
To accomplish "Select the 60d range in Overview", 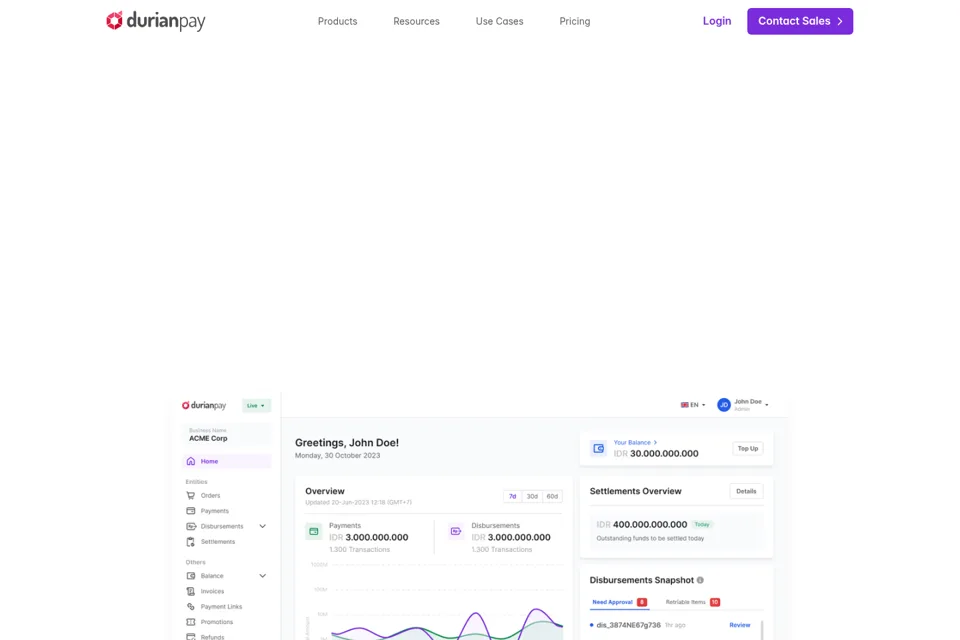I will 552,496.
